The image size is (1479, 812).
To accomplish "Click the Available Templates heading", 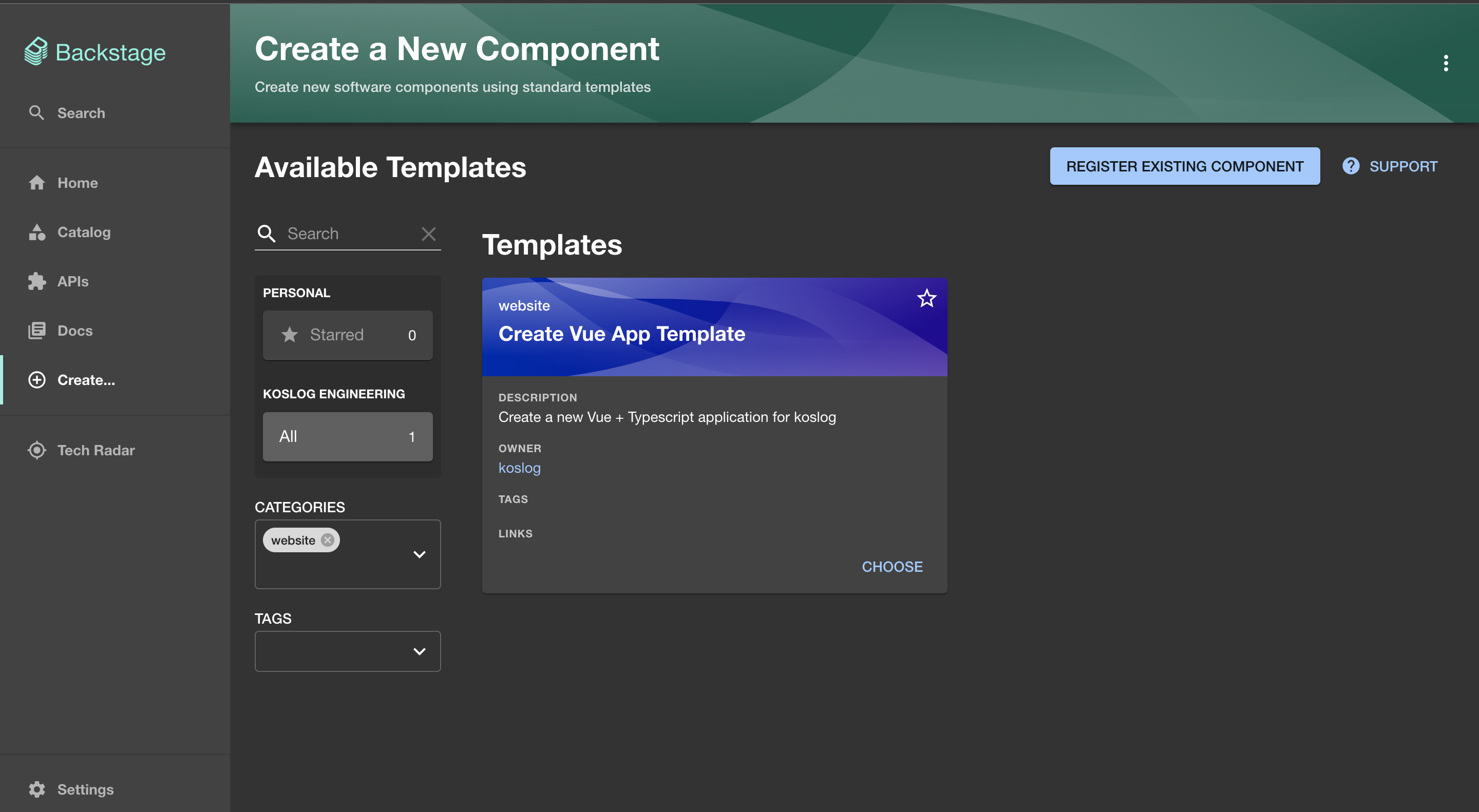I will 390,167.
